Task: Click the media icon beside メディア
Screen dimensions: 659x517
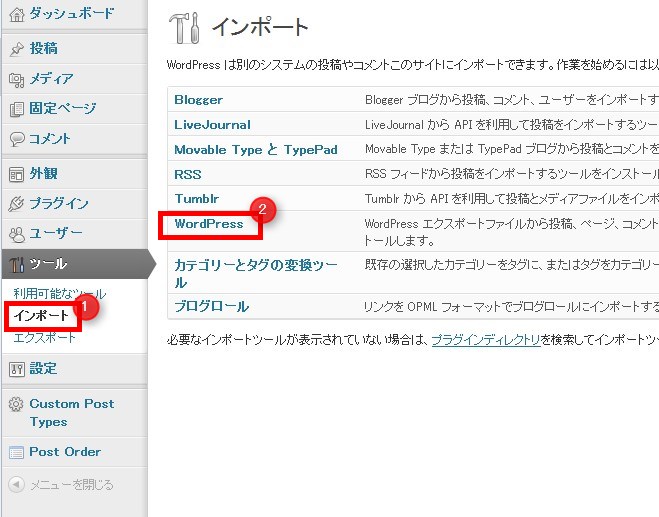Action: (x=17, y=79)
